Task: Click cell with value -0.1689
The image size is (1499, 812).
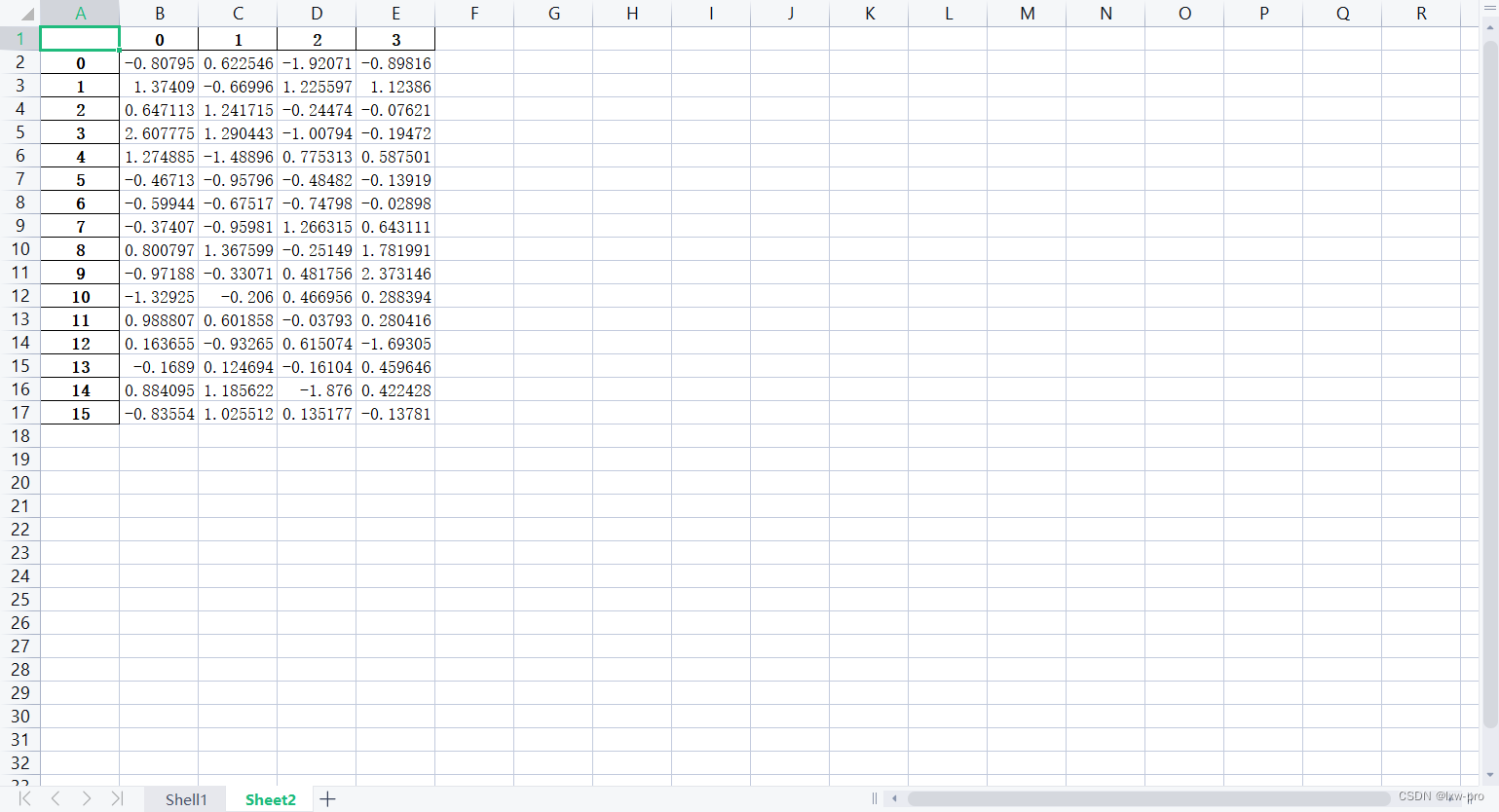Action: [160, 366]
